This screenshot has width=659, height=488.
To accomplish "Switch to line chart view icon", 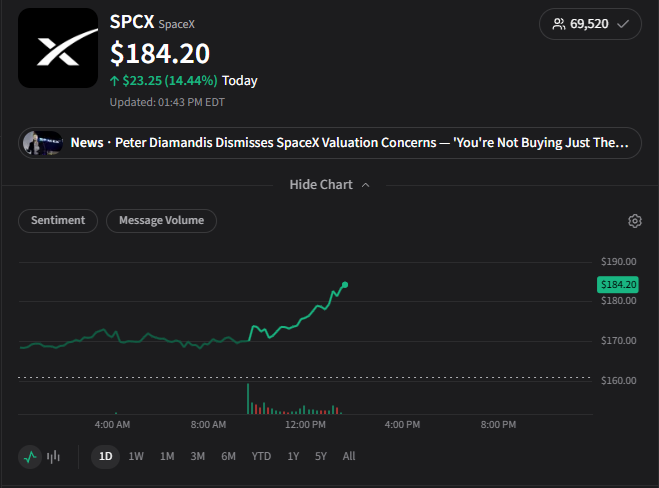I will click(30, 456).
